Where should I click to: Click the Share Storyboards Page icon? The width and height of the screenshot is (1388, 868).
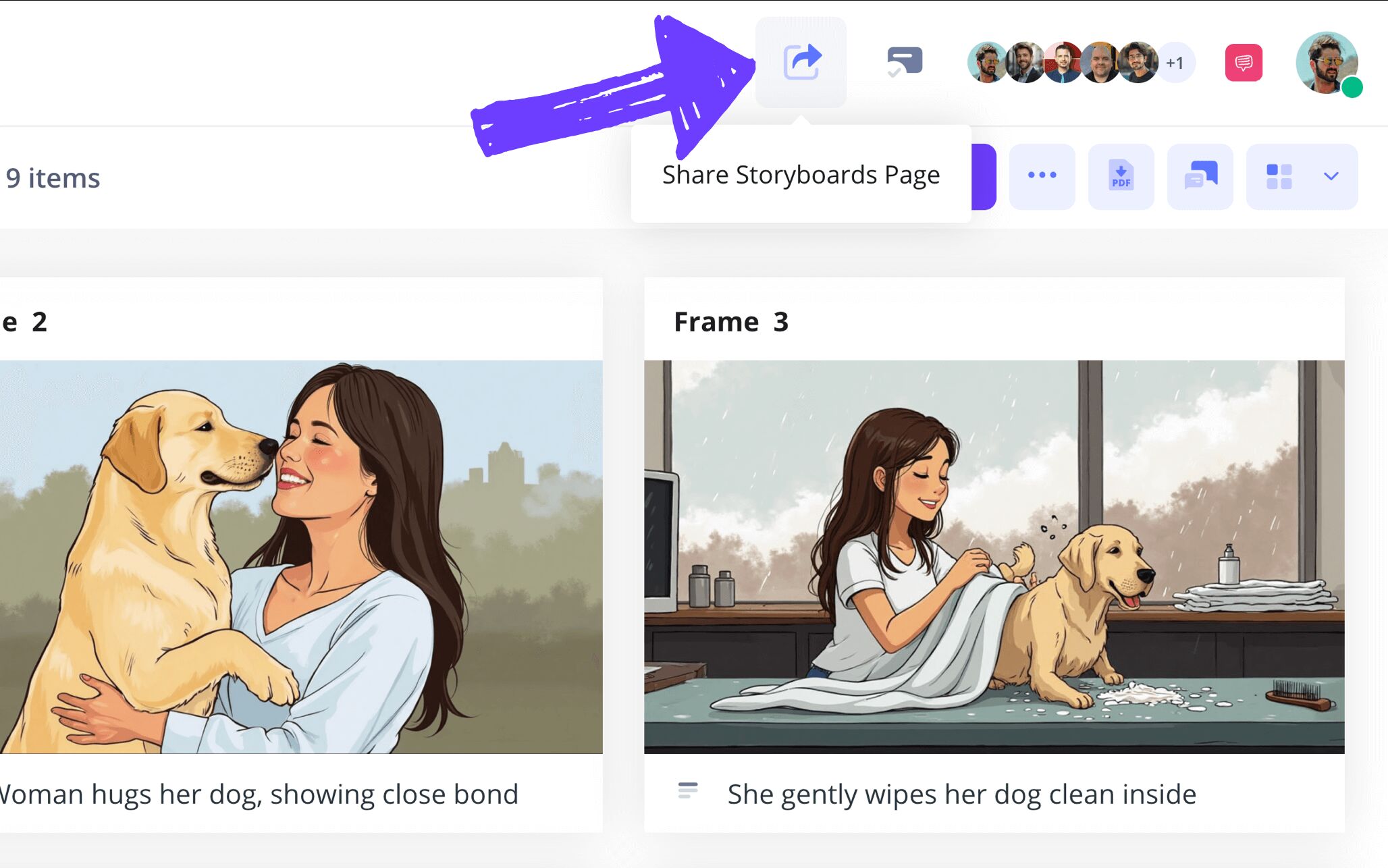coord(801,62)
